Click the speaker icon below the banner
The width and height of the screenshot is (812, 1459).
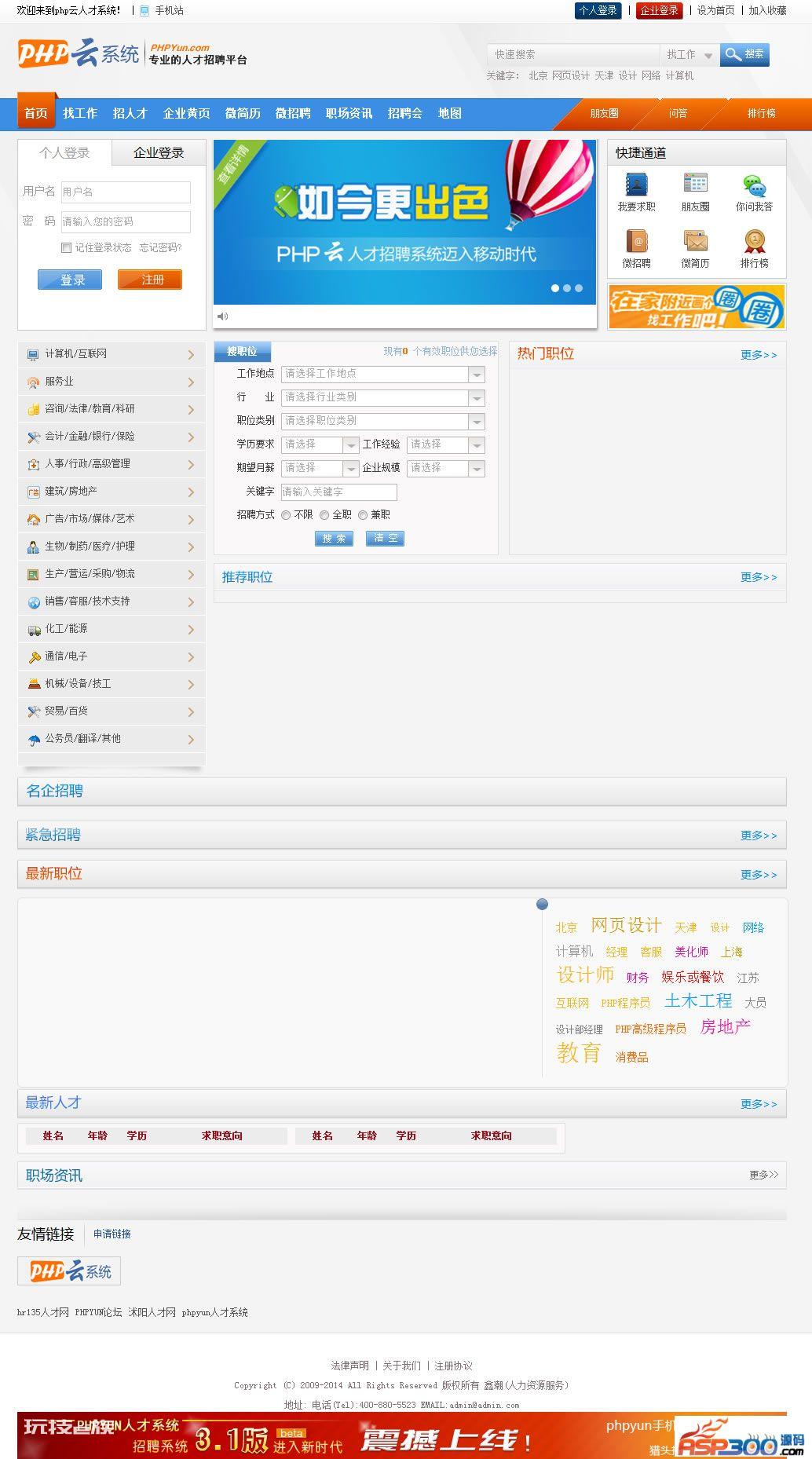(x=223, y=316)
